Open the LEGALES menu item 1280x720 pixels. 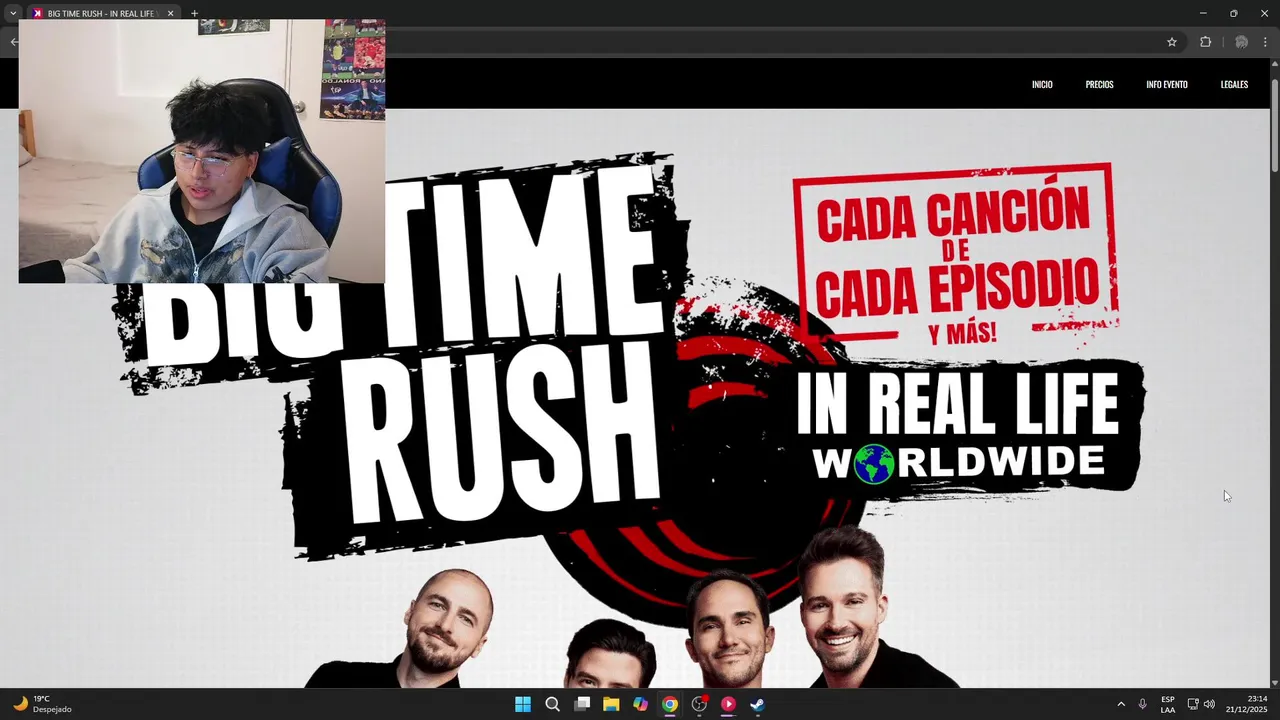tap(1234, 84)
